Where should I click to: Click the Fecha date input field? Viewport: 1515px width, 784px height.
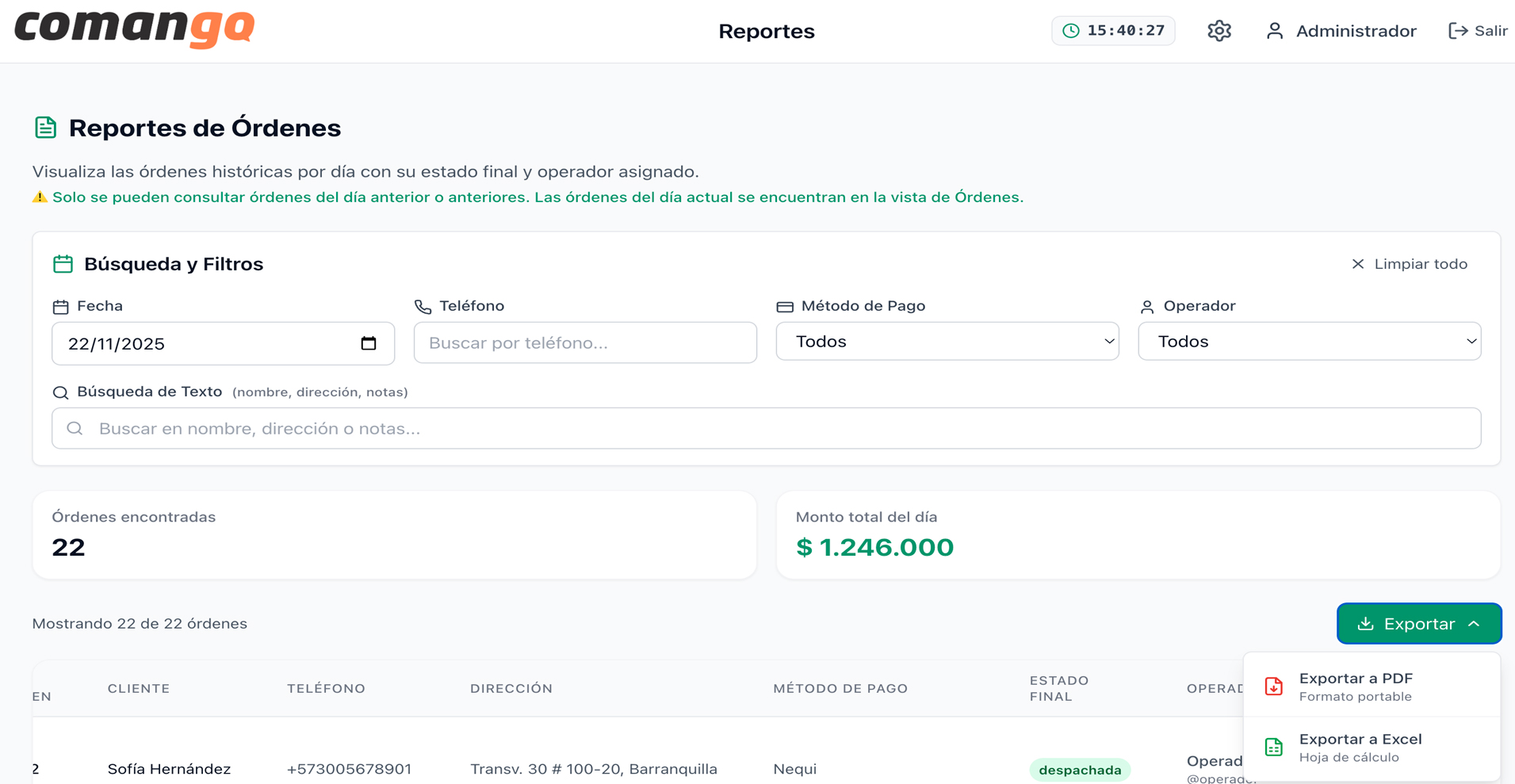206,344
